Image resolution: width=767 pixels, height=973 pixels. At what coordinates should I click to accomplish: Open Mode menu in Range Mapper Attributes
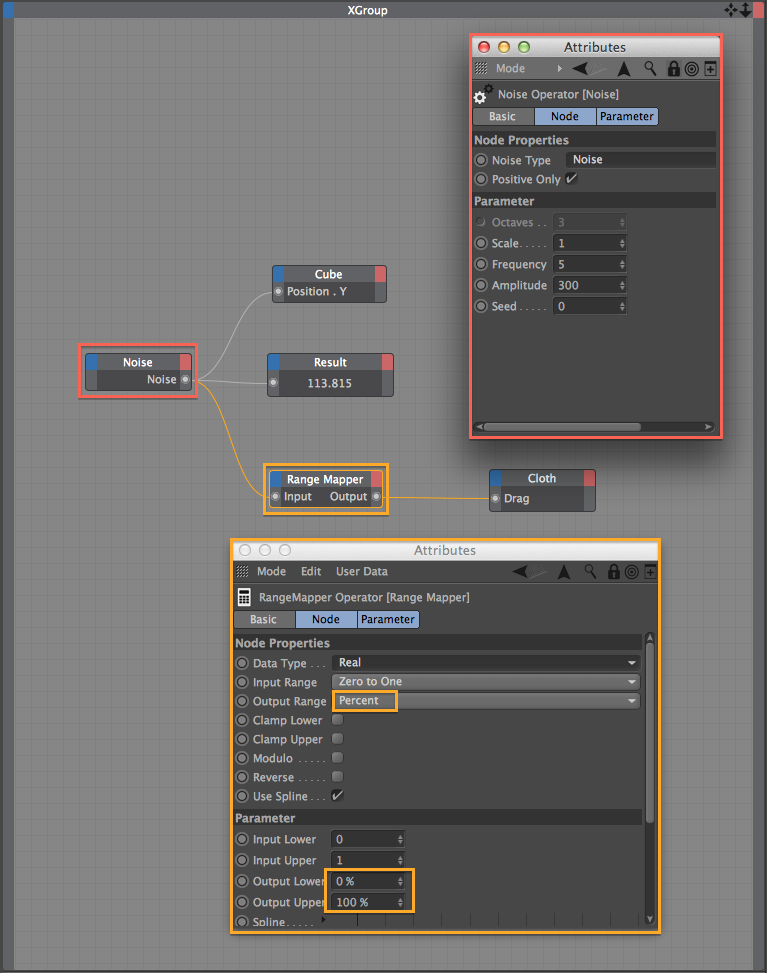[271, 572]
